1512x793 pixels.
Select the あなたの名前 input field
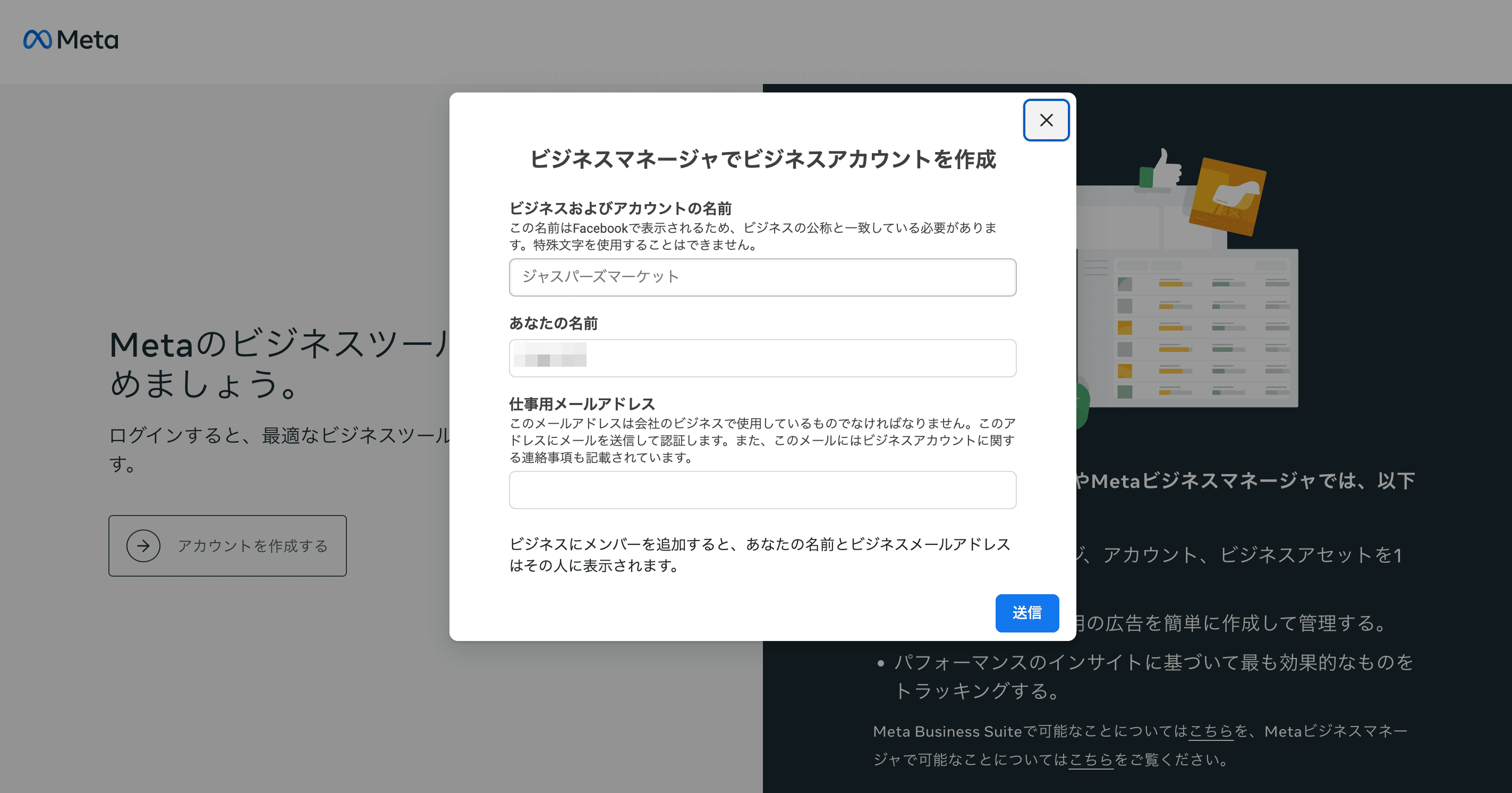point(762,358)
